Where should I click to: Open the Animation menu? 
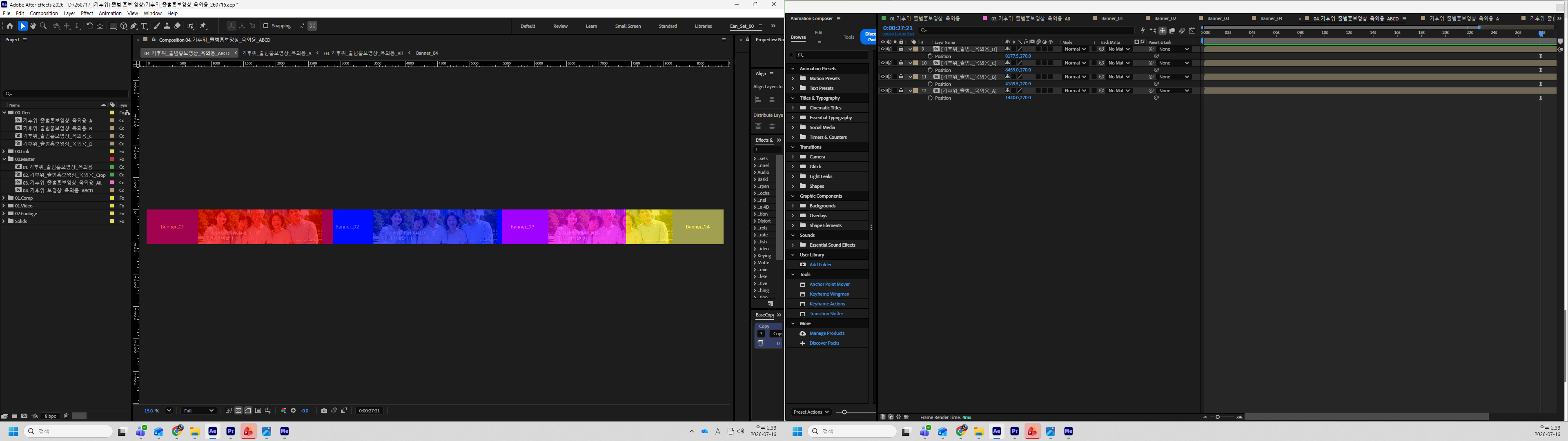(x=110, y=13)
